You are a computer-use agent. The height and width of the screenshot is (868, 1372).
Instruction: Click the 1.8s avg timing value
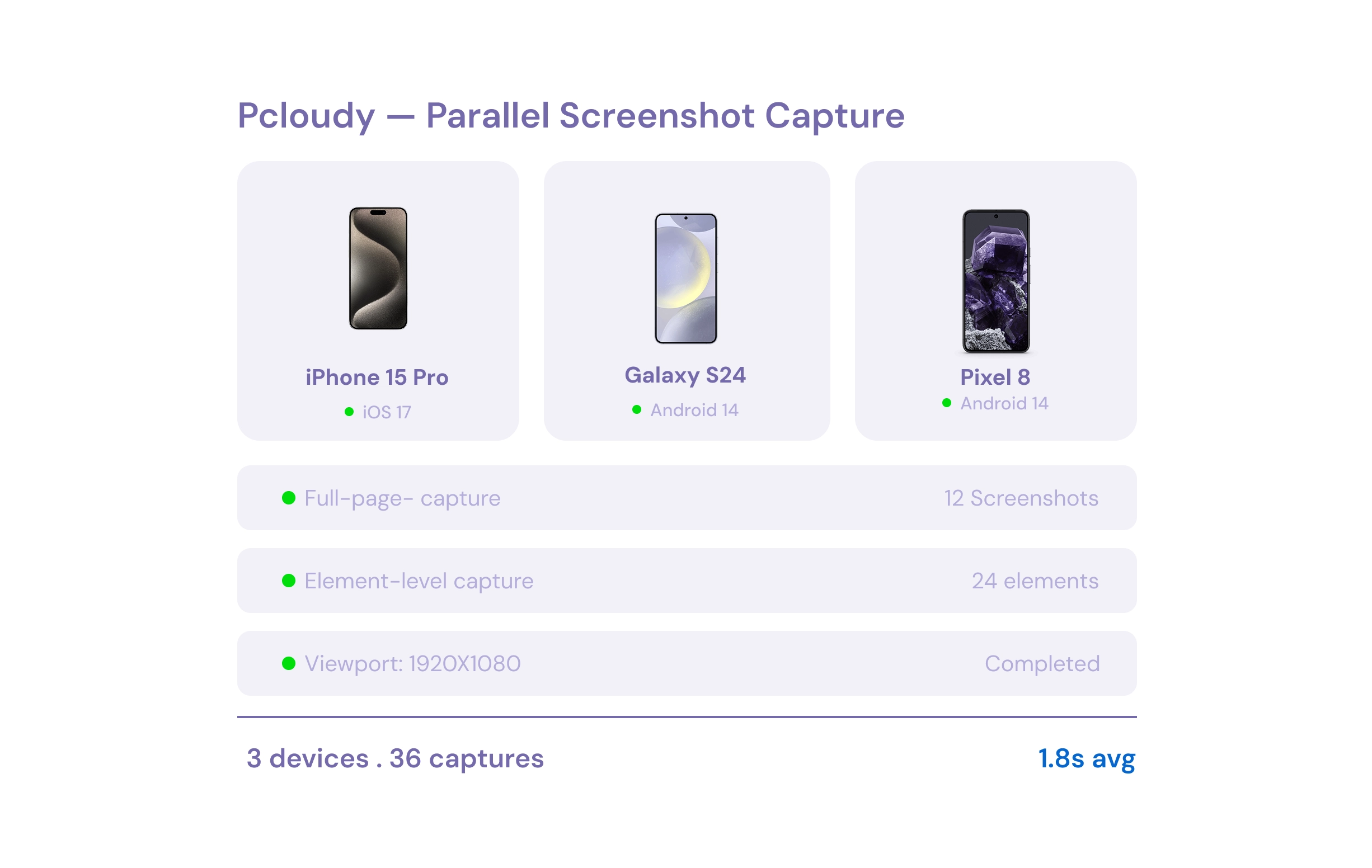(x=1087, y=758)
